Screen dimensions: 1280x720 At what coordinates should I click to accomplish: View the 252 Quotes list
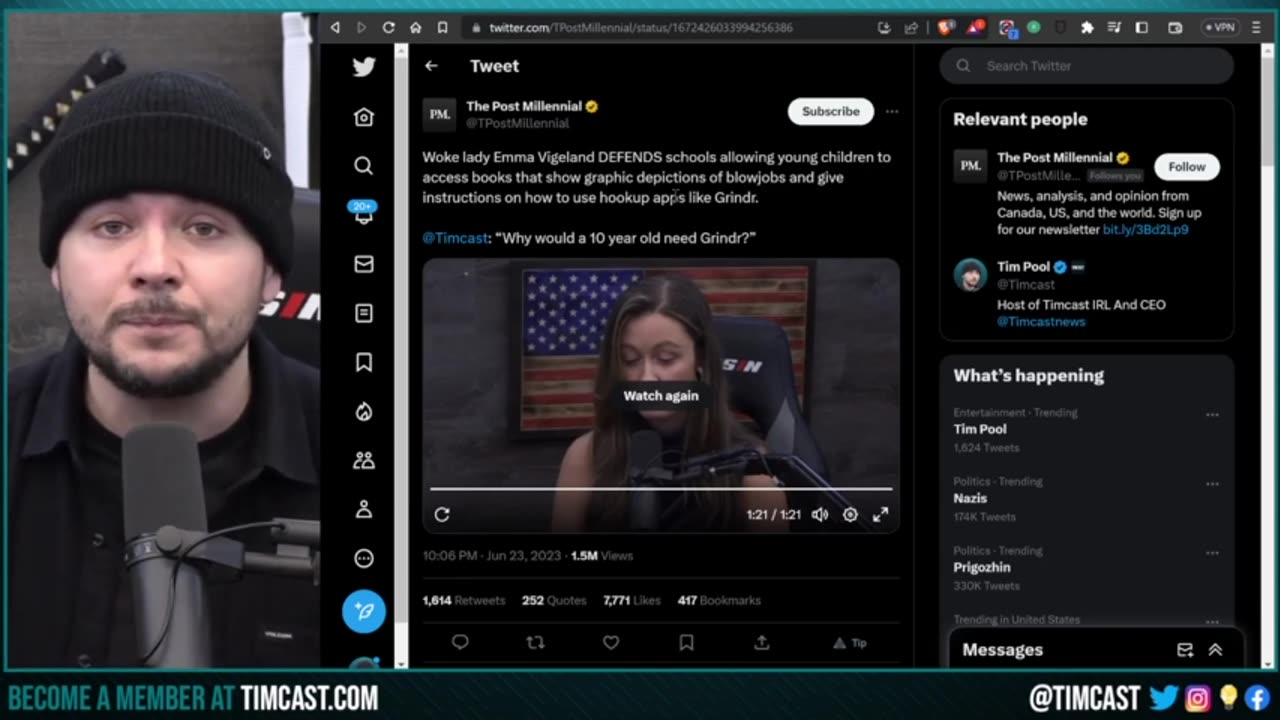554,600
